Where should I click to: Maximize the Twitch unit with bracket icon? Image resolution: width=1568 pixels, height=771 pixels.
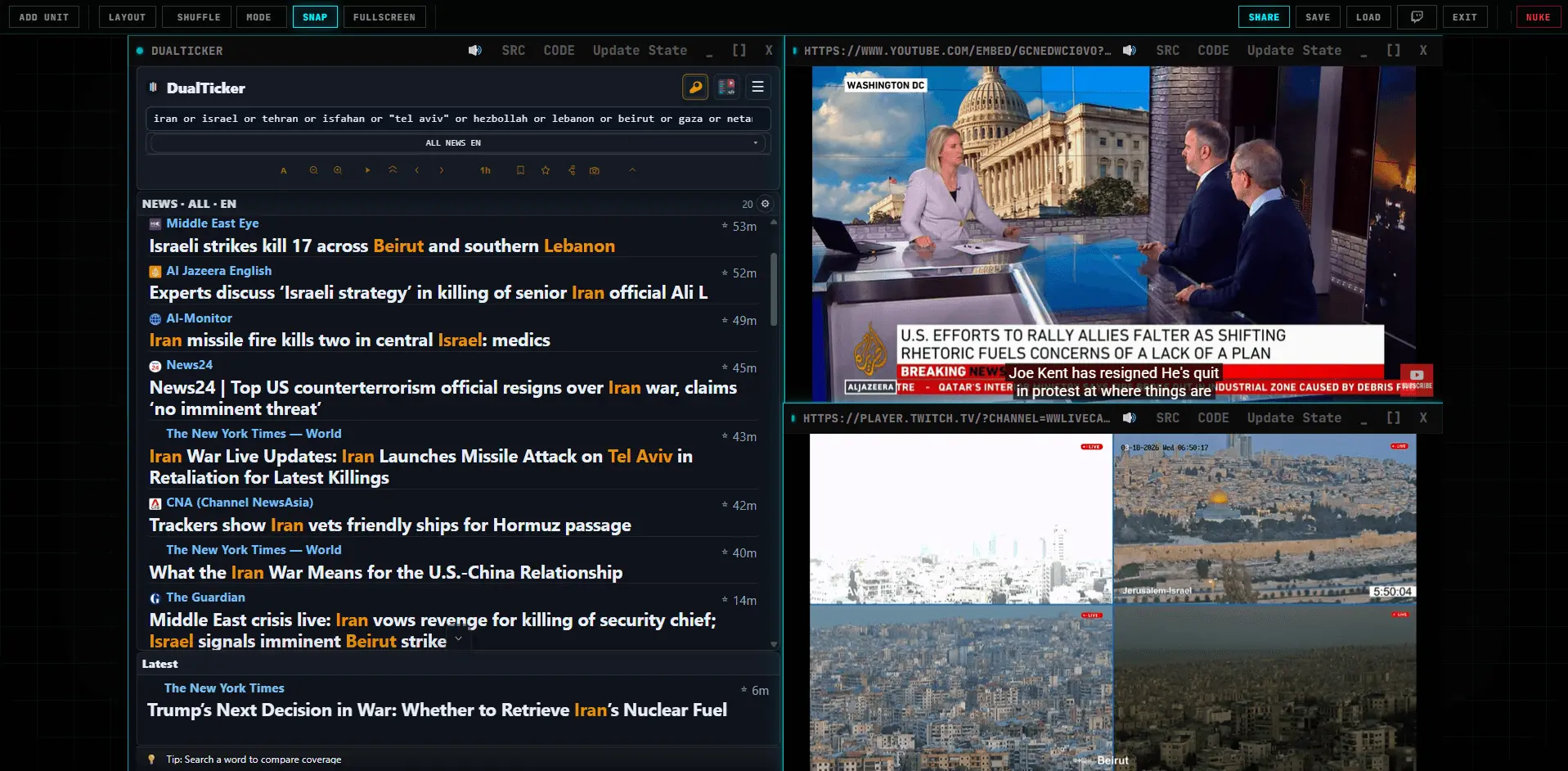(x=1394, y=418)
